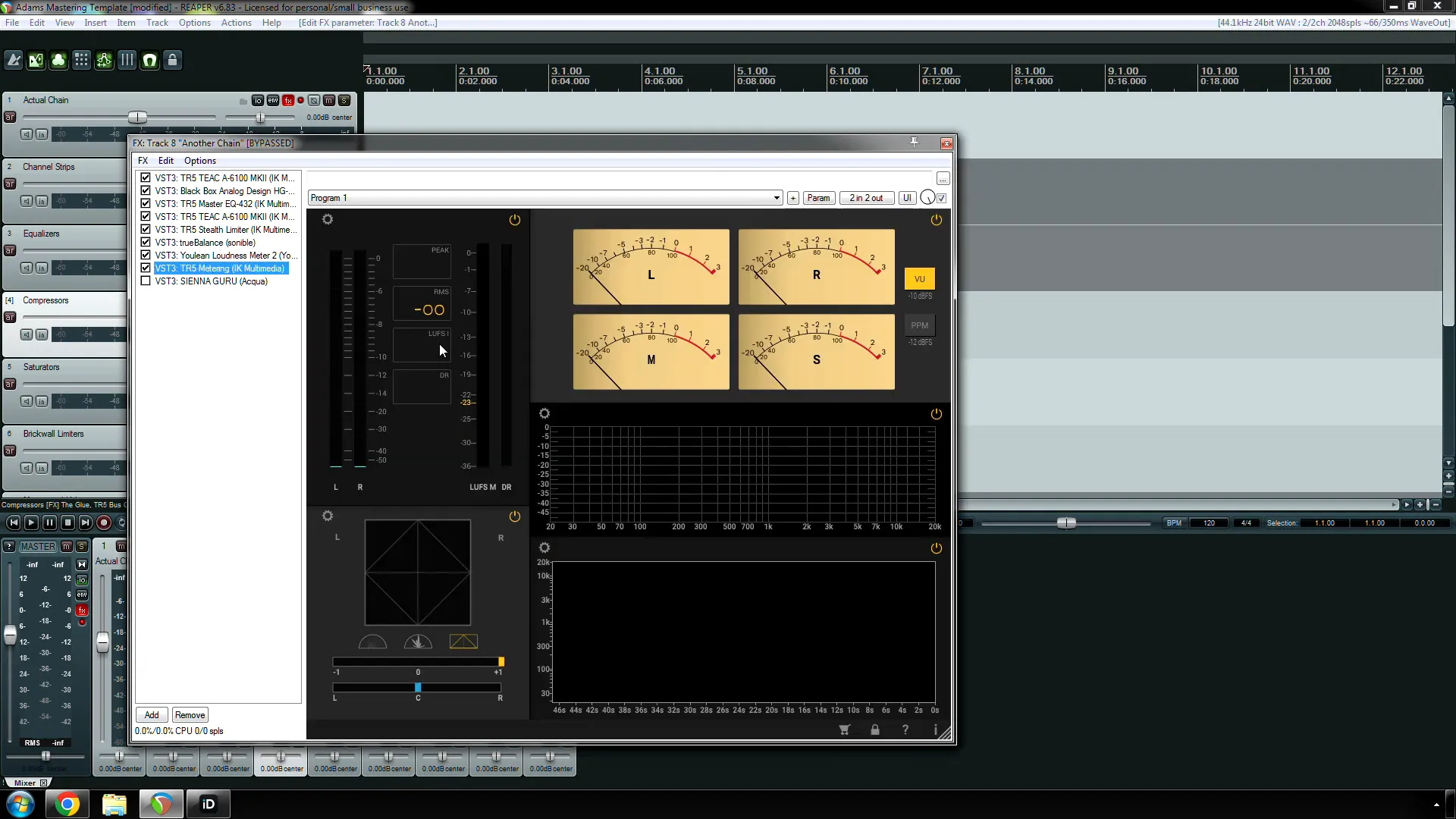Uncheck trueBalance (sonible) plugin
The image size is (1456, 819).
pyautogui.click(x=146, y=242)
